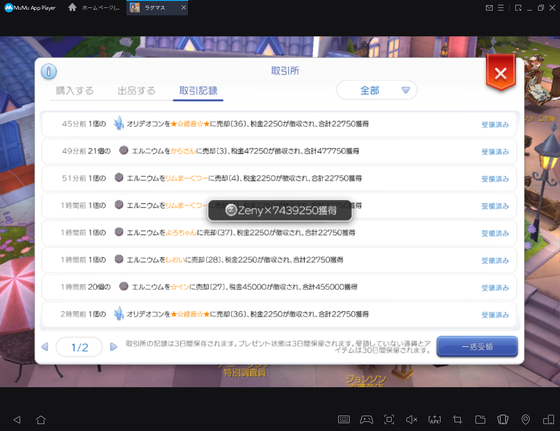This screenshot has height=431, width=560.
Task: Open the keyboard mapping icon
Action: pyautogui.click(x=344, y=420)
